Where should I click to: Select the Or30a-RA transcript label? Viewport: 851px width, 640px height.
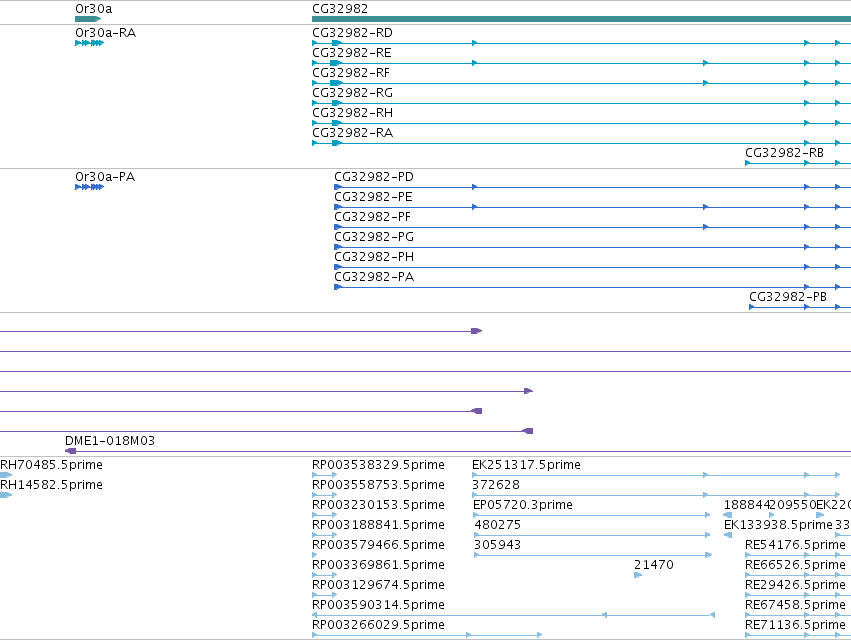point(105,33)
